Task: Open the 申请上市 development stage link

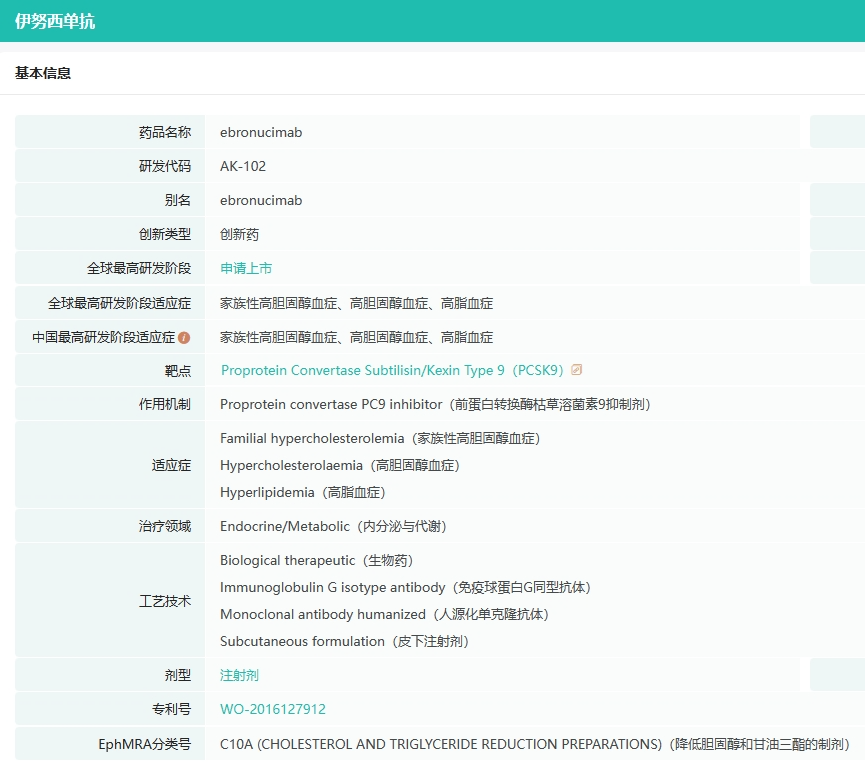Action: tap(246, 268)
